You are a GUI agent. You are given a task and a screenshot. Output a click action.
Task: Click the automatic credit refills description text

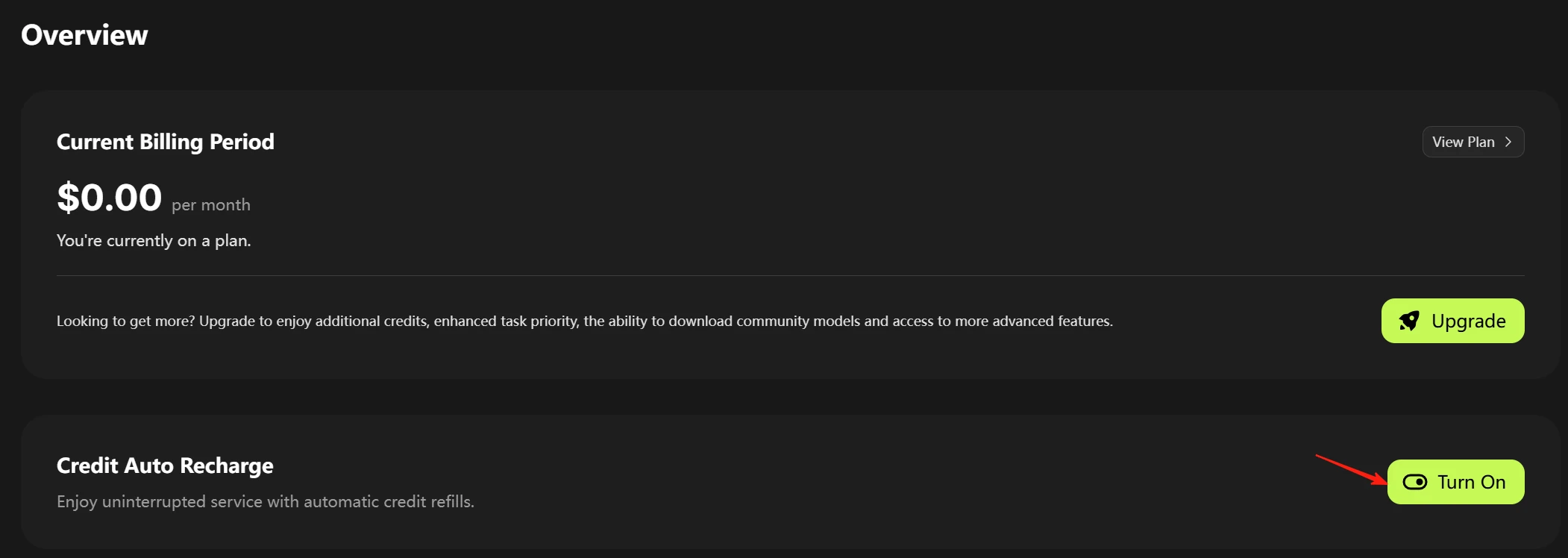point(266,501)
